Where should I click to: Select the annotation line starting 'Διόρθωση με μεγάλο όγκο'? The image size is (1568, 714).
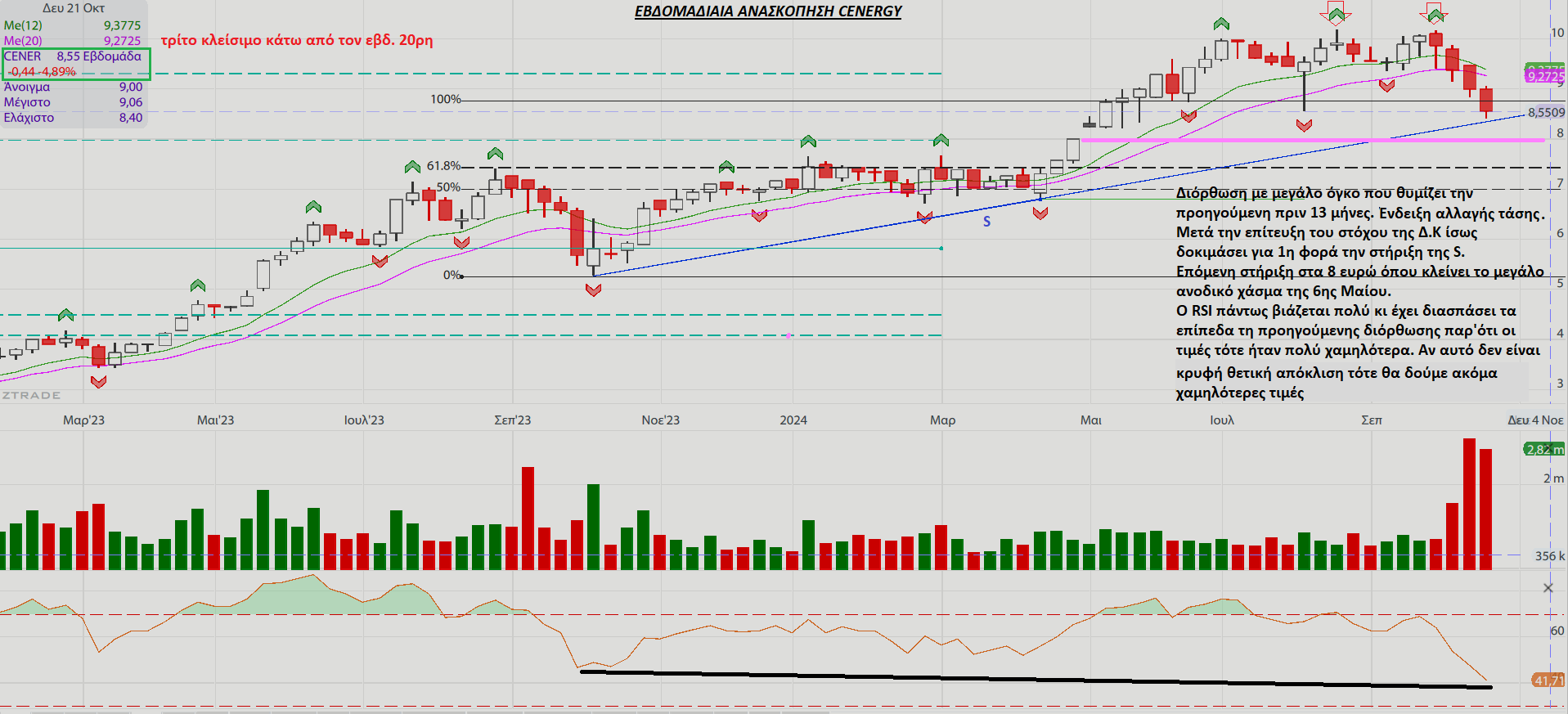coord(1325,193)
